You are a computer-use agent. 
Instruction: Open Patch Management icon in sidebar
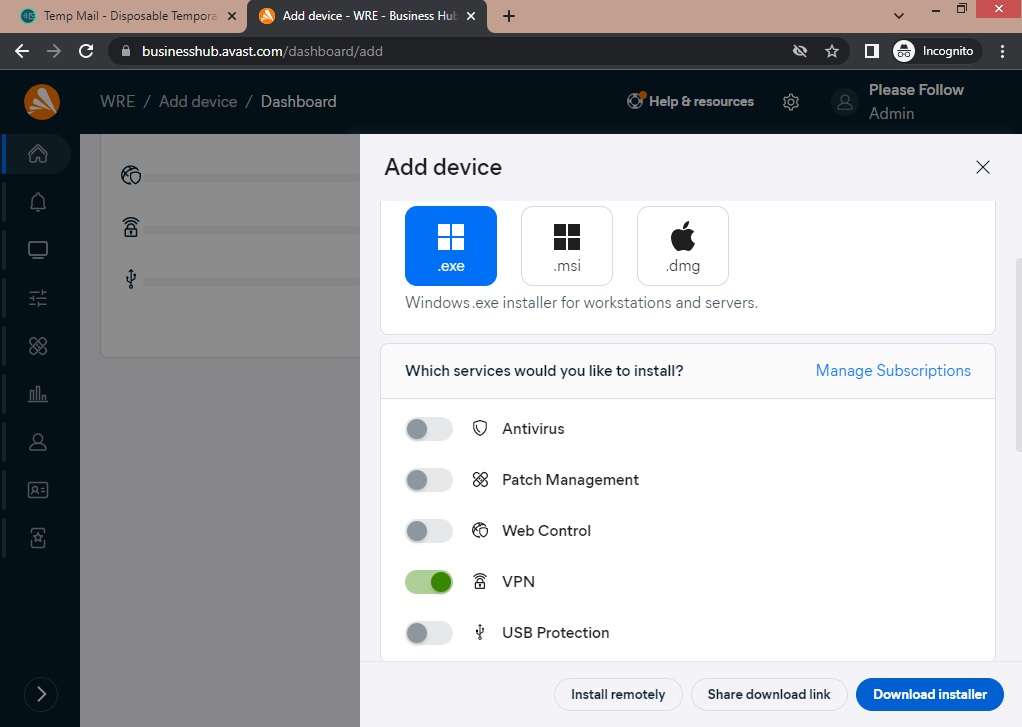point(38,346)
